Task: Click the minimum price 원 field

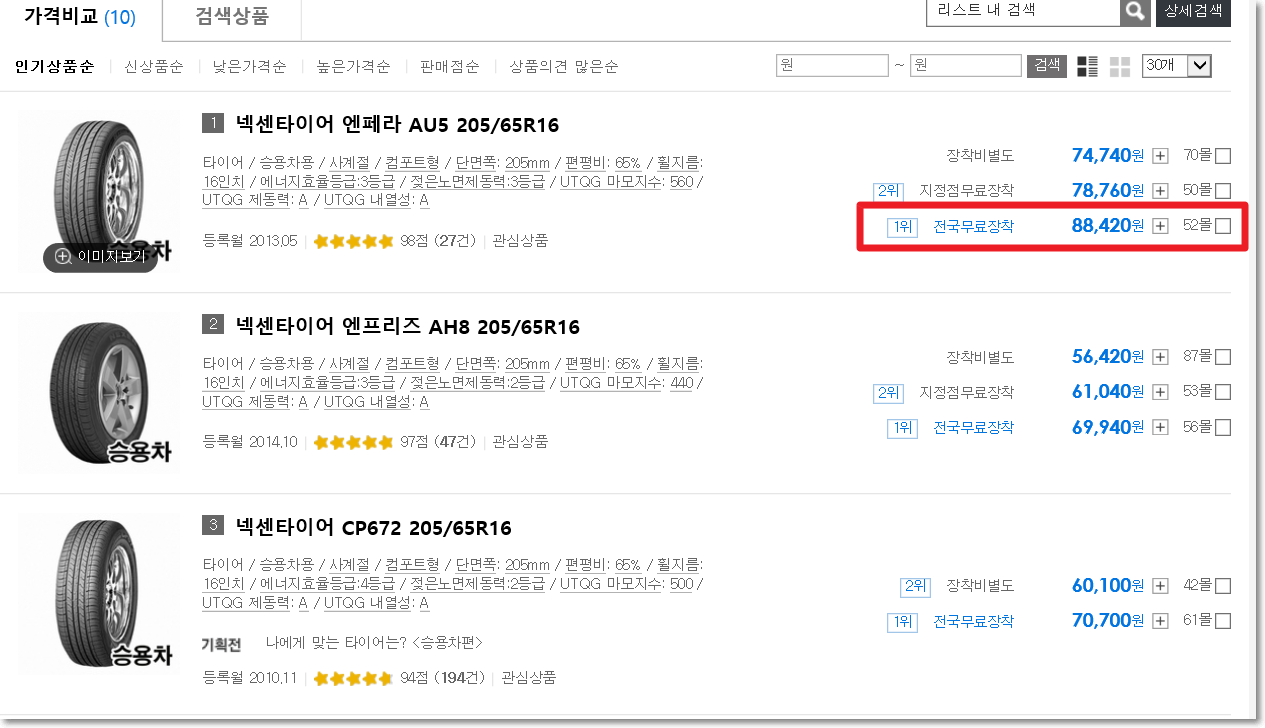Action: click(x=832, y=66)
